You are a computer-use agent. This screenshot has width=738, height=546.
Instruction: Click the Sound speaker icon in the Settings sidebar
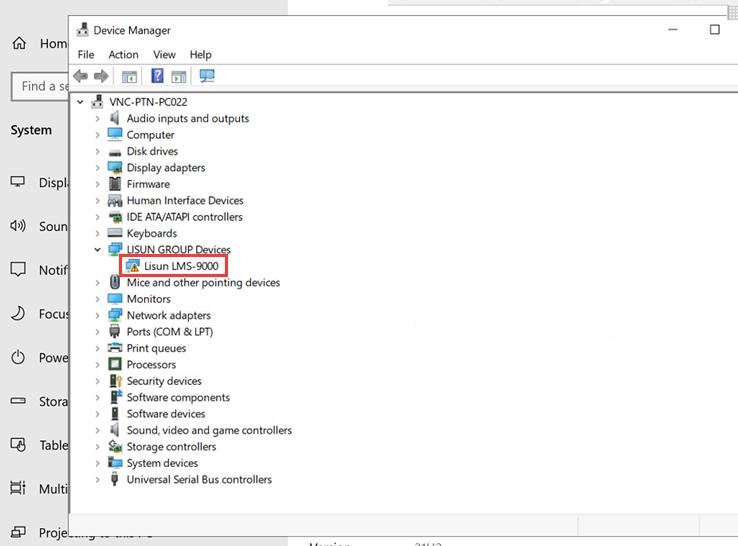[x=18, y=226]
